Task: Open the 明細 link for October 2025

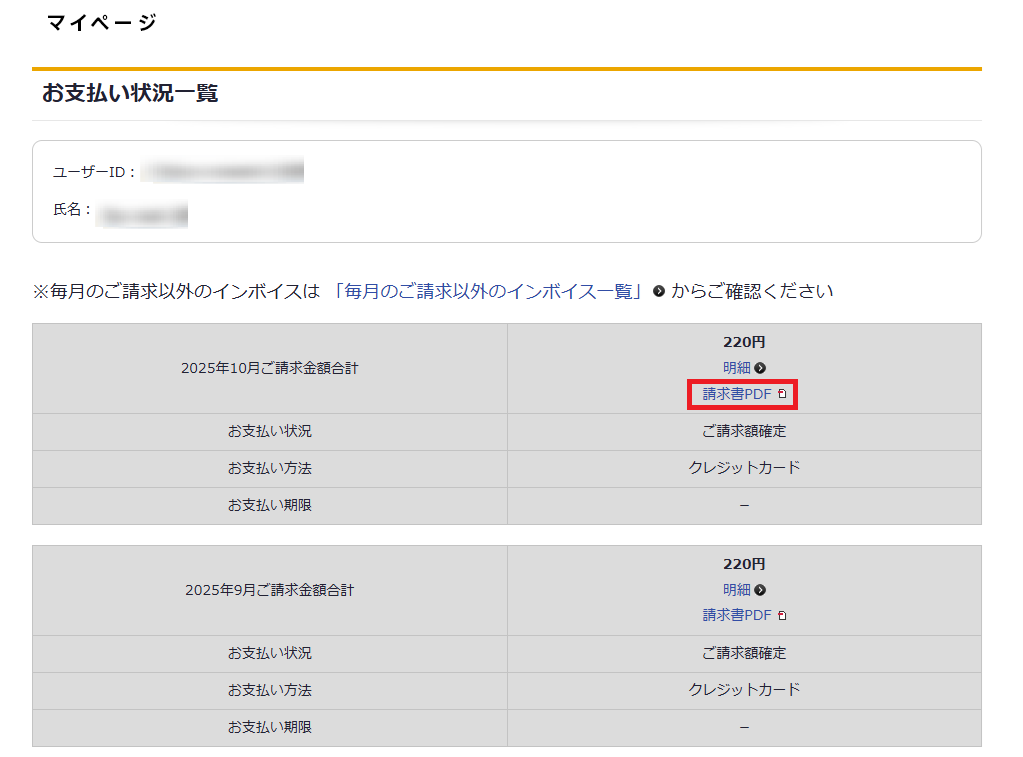Action: [x=736, y=368]
